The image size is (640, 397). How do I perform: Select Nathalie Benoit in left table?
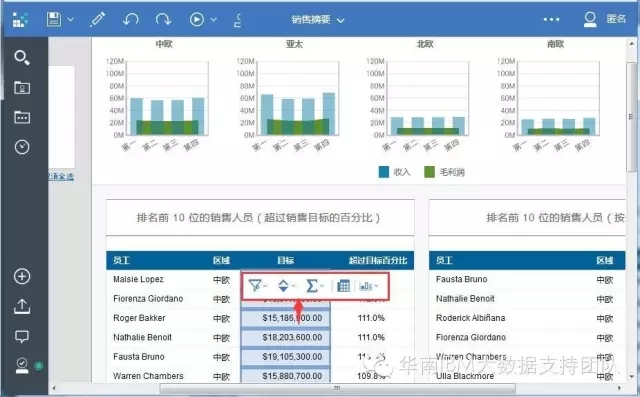click(142, 337)
